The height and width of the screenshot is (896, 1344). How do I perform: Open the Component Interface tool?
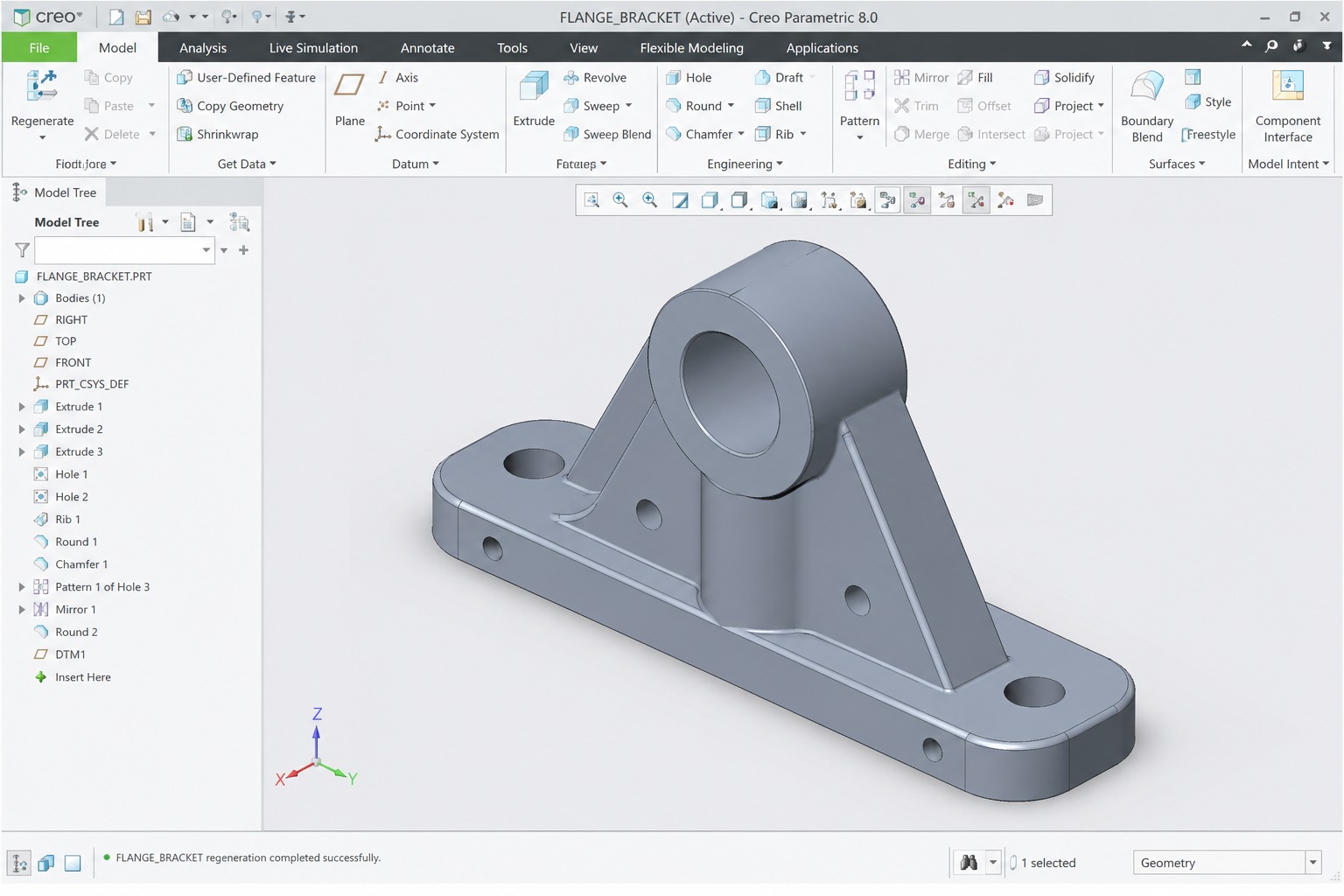pos(1288,106)
